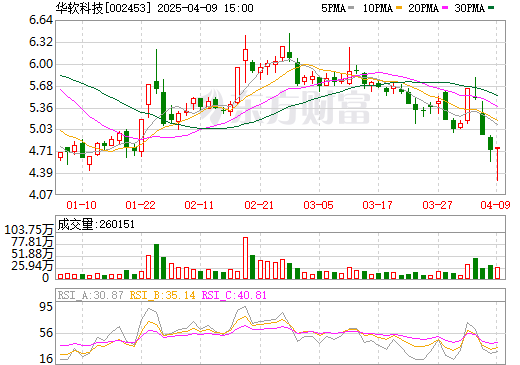Screen dimensions: 520x365
Task: Click the 02-11 date label
Action: click(199, 205)
